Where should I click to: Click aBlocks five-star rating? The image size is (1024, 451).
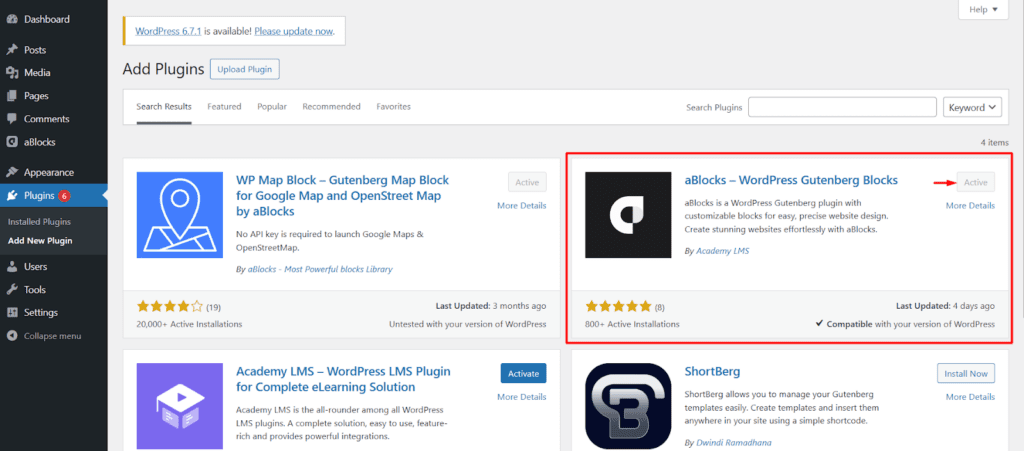coord(618,306)
